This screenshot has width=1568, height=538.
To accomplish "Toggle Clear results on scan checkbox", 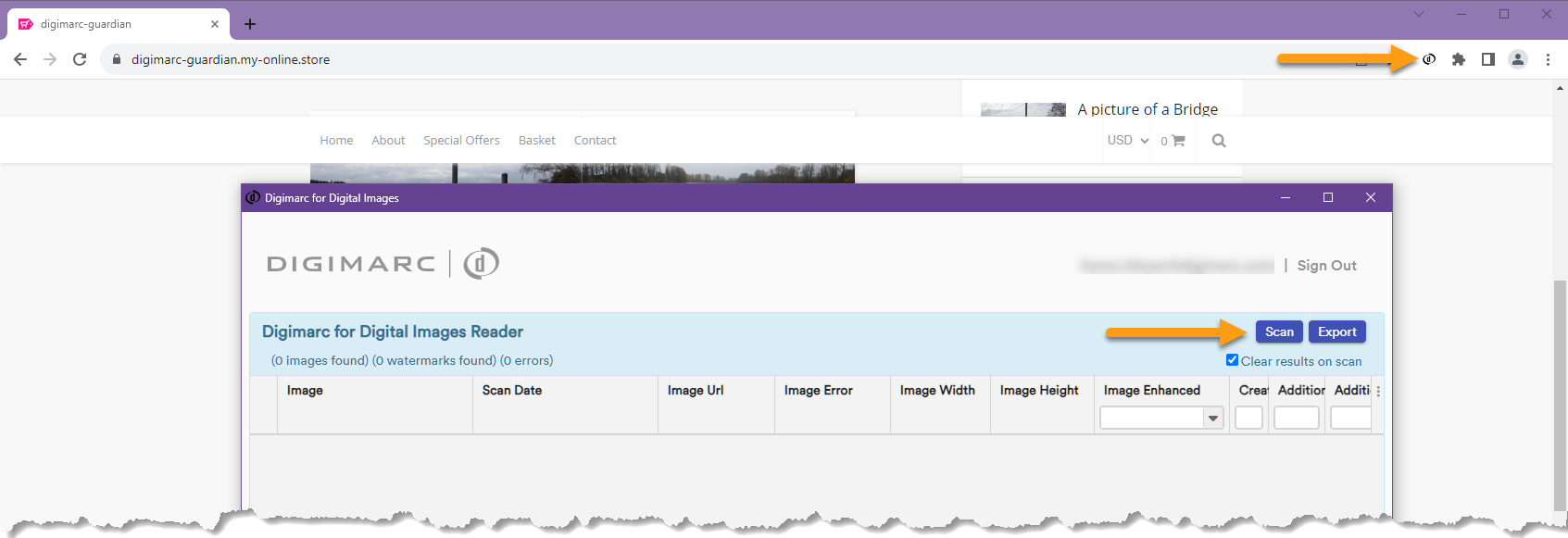I will coord(1232,360).
